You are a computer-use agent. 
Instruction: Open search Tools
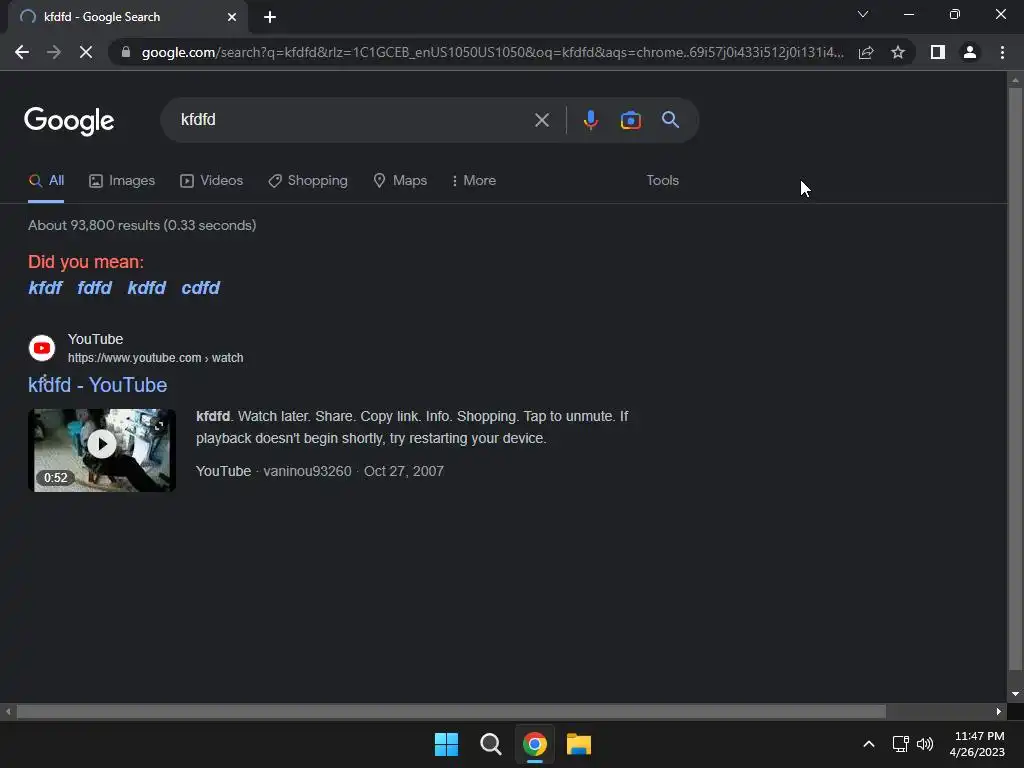[x=662, y=181]
